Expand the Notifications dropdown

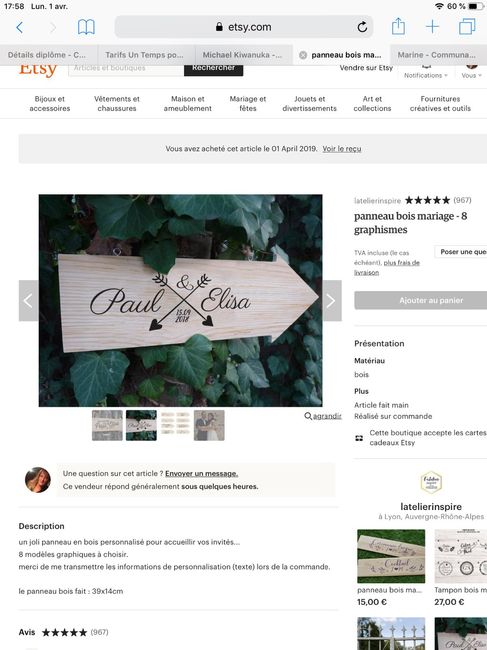click(x=426, y=75)
